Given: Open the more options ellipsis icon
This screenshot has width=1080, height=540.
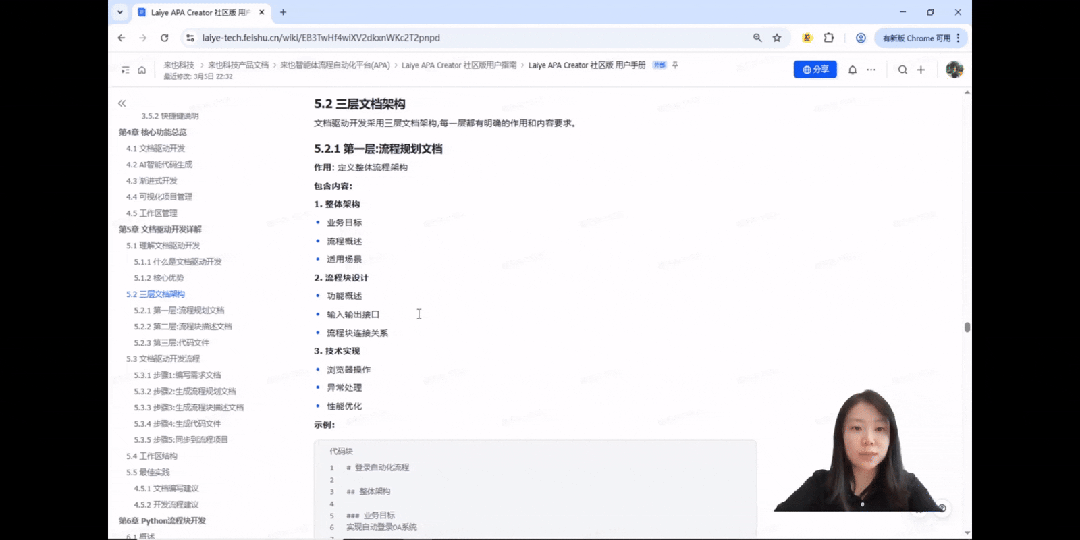Looking at the screenshot, I should (x=871, y=70).
